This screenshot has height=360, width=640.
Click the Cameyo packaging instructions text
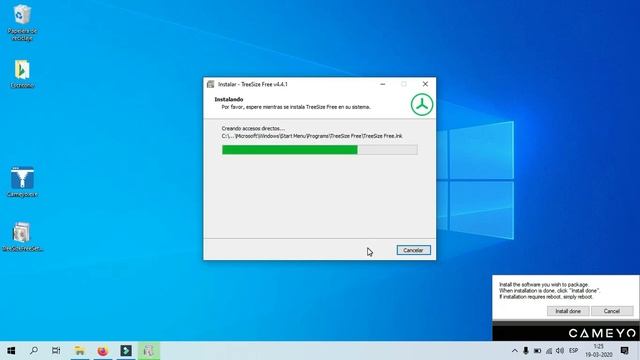(549, 291)
